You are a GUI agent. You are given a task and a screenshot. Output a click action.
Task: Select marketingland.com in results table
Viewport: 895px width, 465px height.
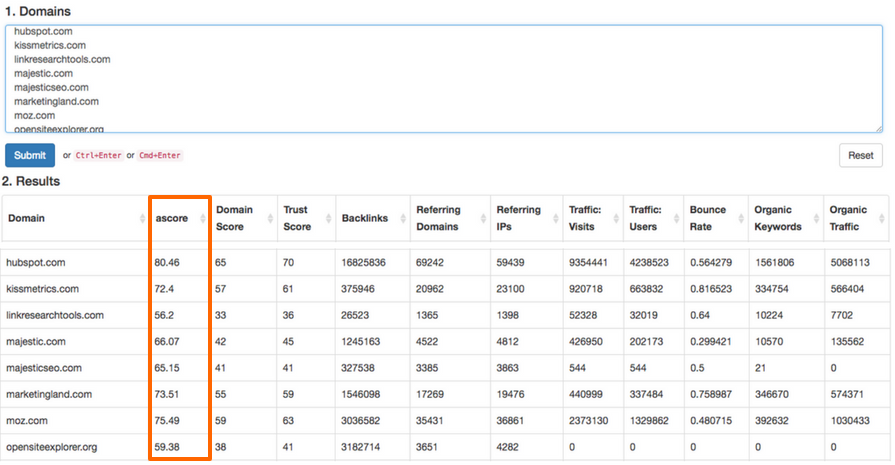[49, 394]
